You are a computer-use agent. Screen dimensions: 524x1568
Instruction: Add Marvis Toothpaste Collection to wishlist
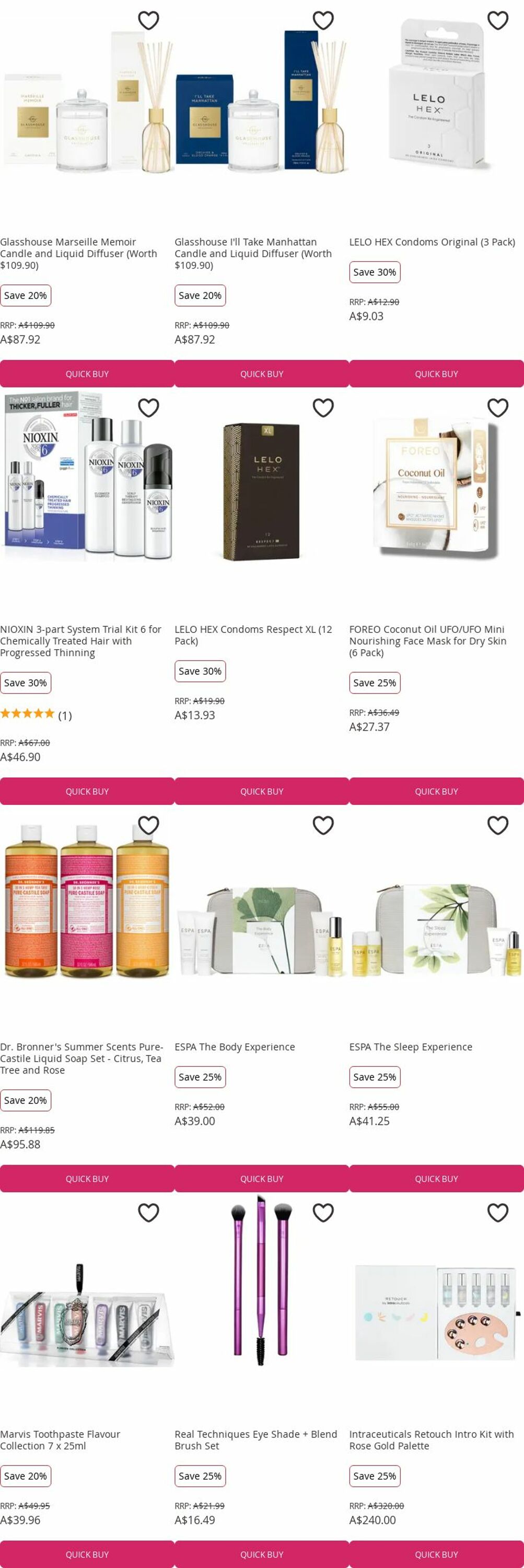pos(148,1213)
